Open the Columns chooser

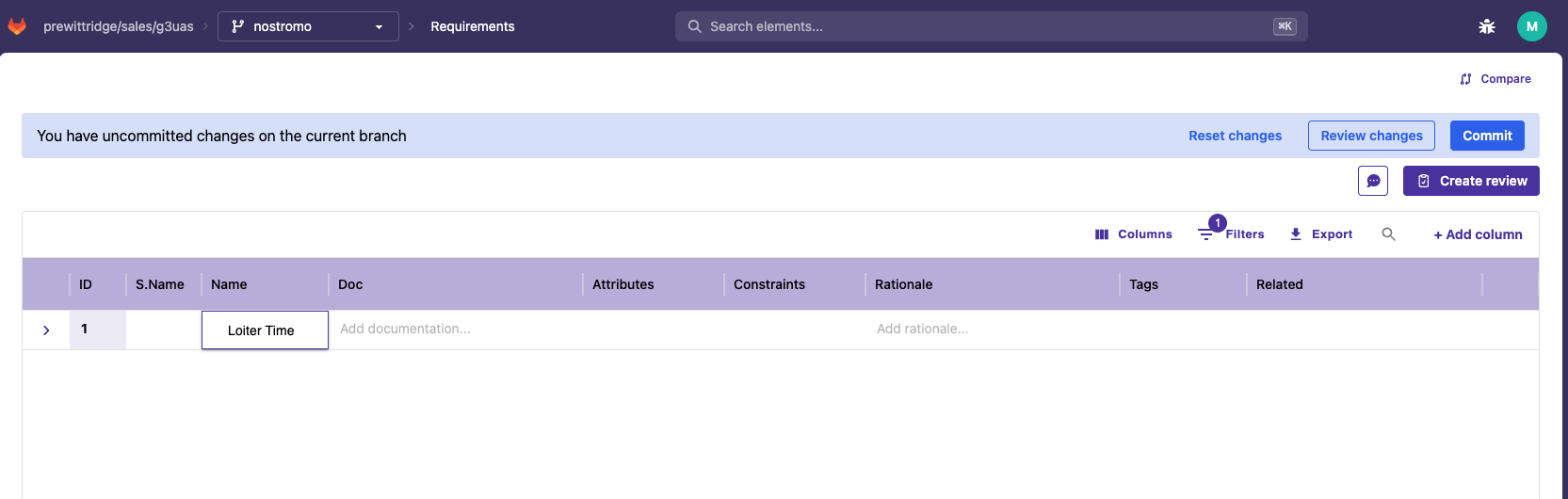click(1133, 234)
